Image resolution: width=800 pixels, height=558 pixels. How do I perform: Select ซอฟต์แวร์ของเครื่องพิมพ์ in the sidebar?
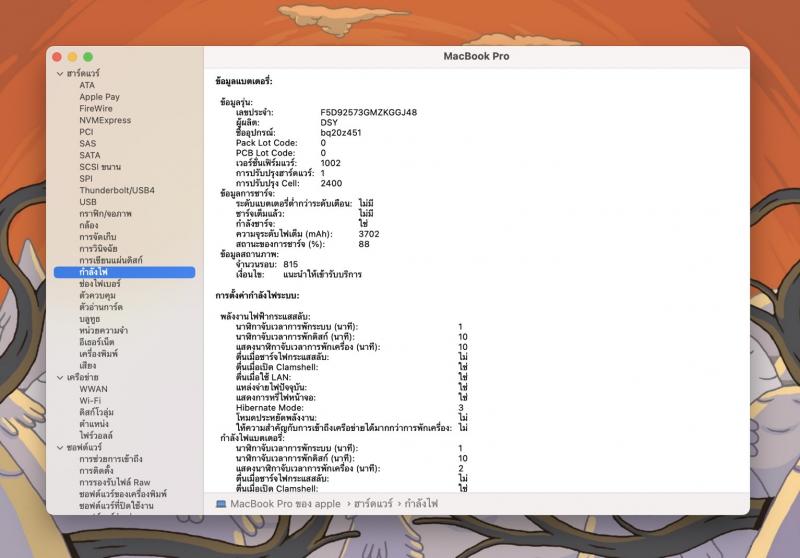[122, 494]
